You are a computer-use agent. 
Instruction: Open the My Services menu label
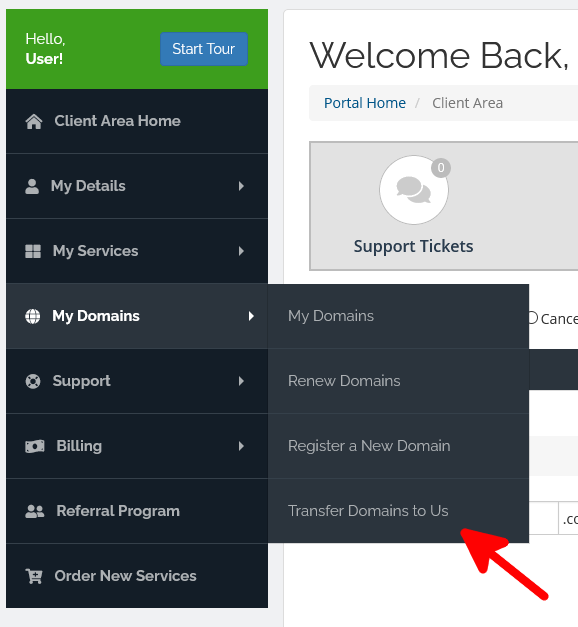click(x=95, y=251)
